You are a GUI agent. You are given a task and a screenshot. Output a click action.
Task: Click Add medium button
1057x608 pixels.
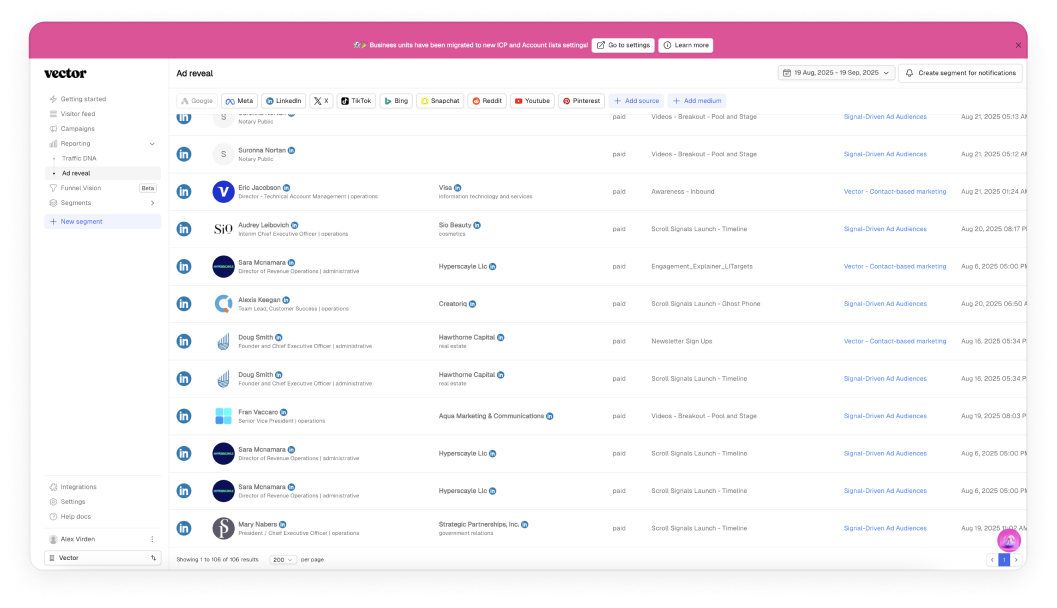[697, 101]
